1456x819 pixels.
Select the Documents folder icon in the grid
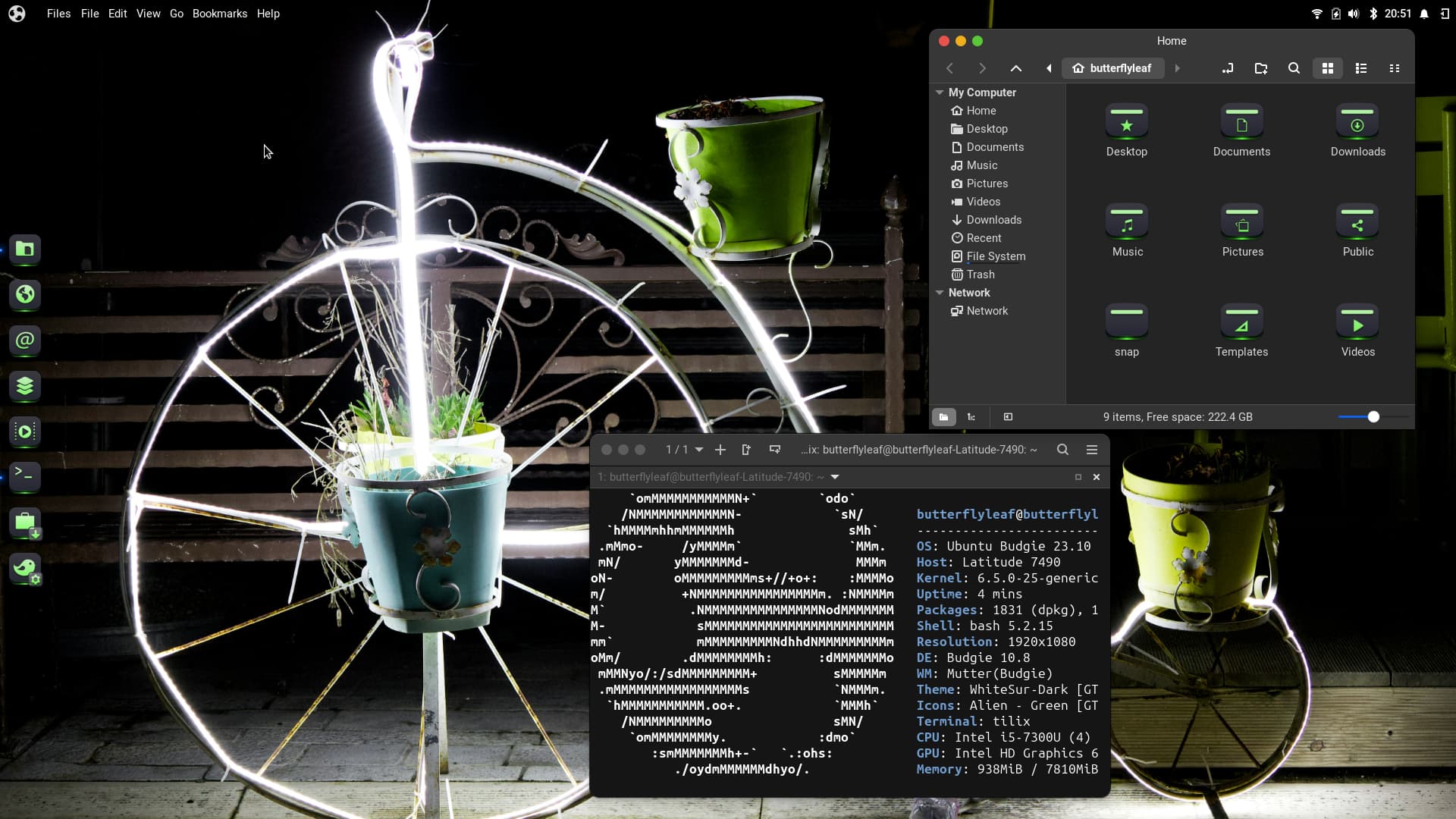coord(1242,123)
